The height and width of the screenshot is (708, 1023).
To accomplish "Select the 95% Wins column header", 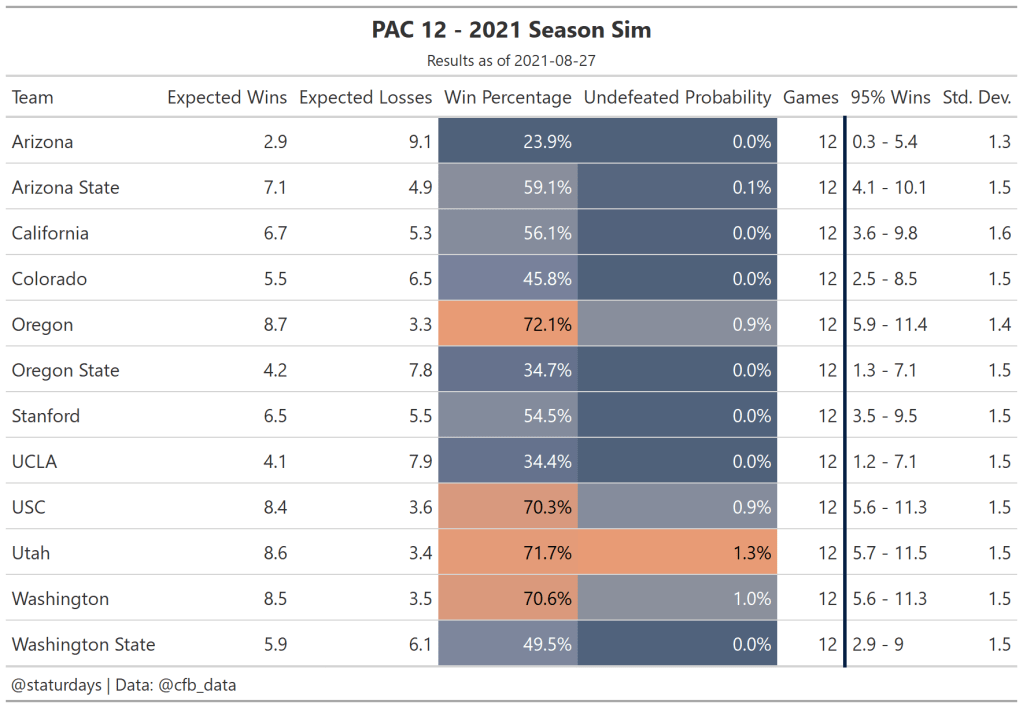I will click(890, 98).
